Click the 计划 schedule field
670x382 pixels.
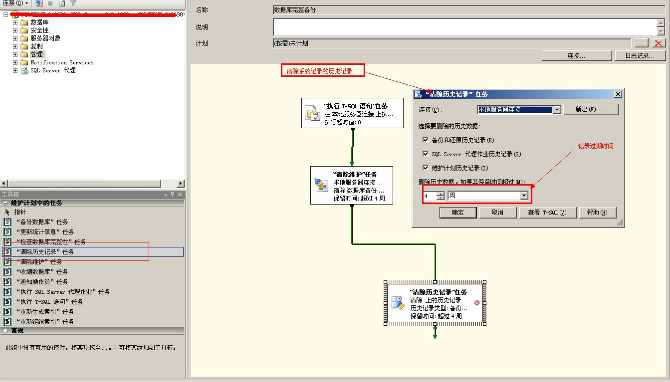[452, 43]
